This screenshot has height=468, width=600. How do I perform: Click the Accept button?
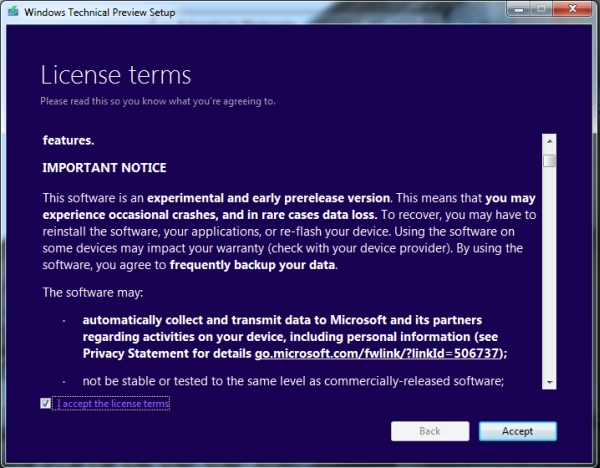pyautogui.click(x=517, y=431)
